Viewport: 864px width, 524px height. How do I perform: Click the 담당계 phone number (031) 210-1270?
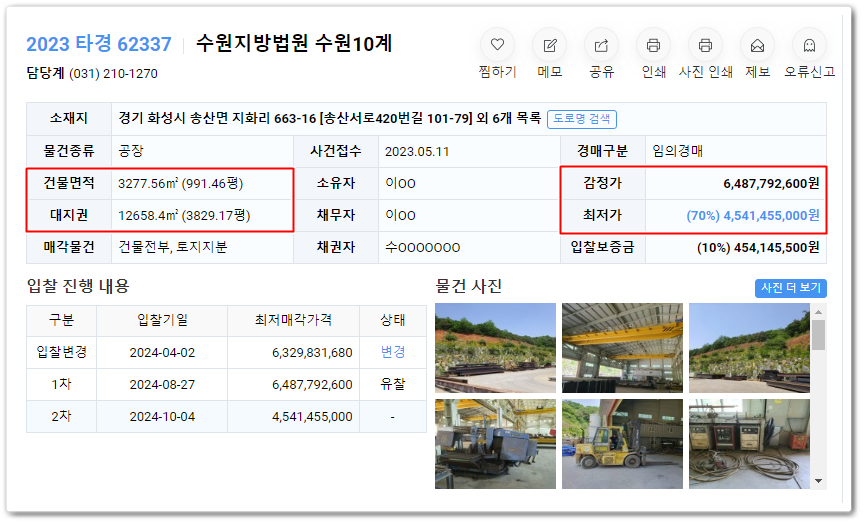113,74
